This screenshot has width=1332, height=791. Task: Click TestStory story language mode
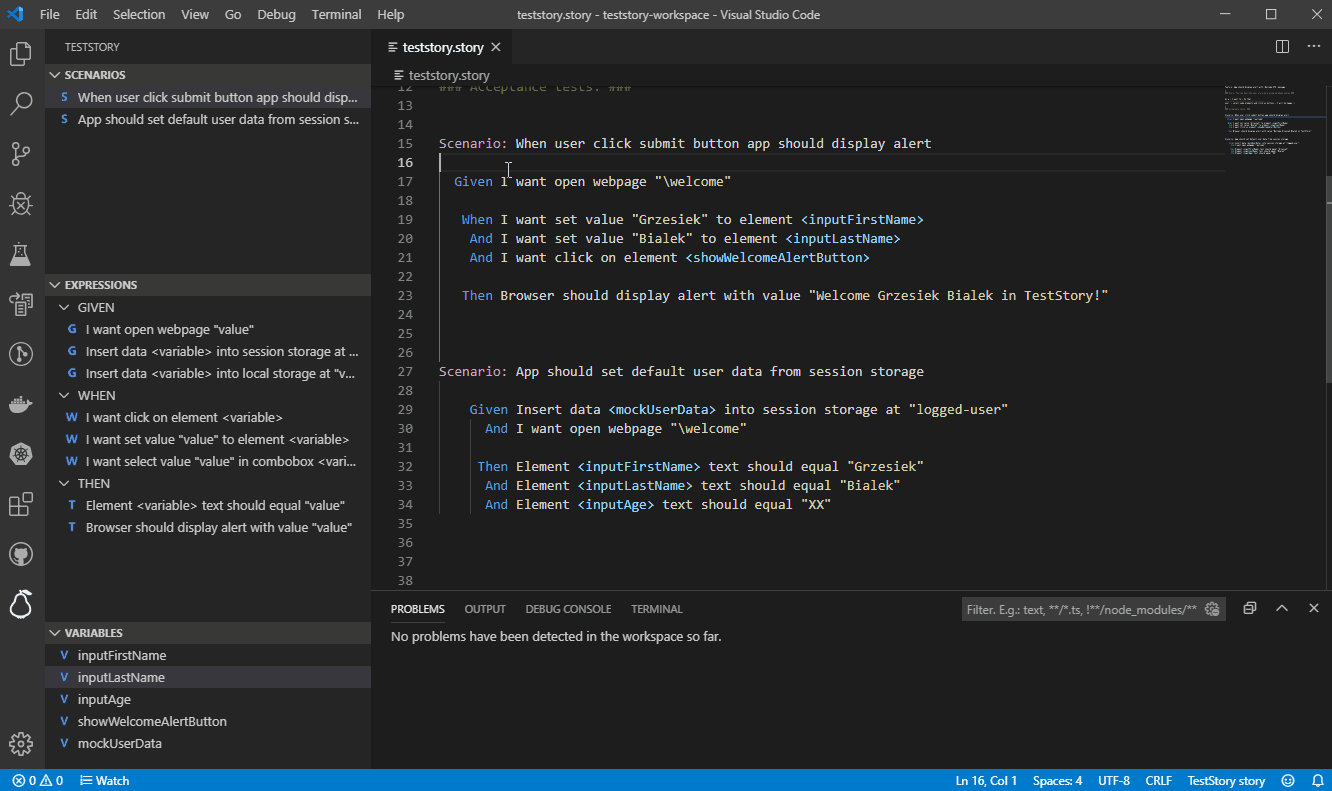coord(1226,781)
